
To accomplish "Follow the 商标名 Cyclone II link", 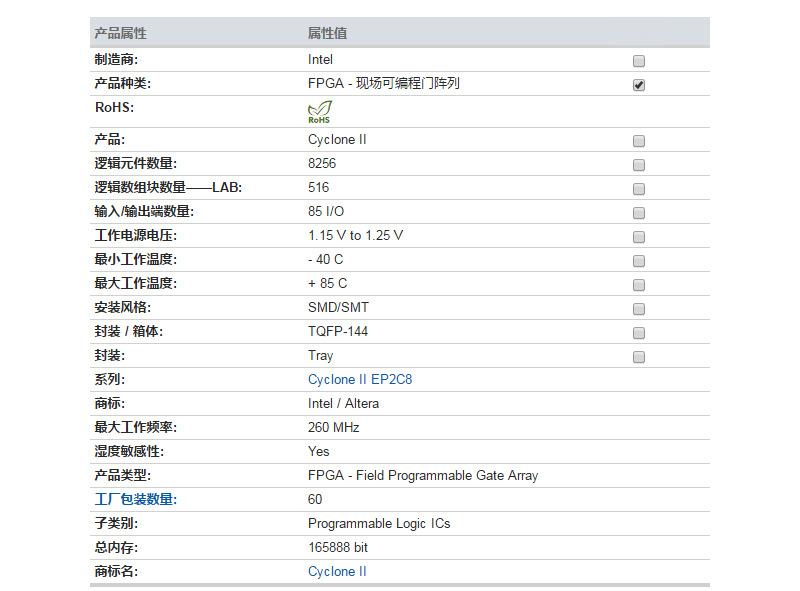I will point(337,572).
